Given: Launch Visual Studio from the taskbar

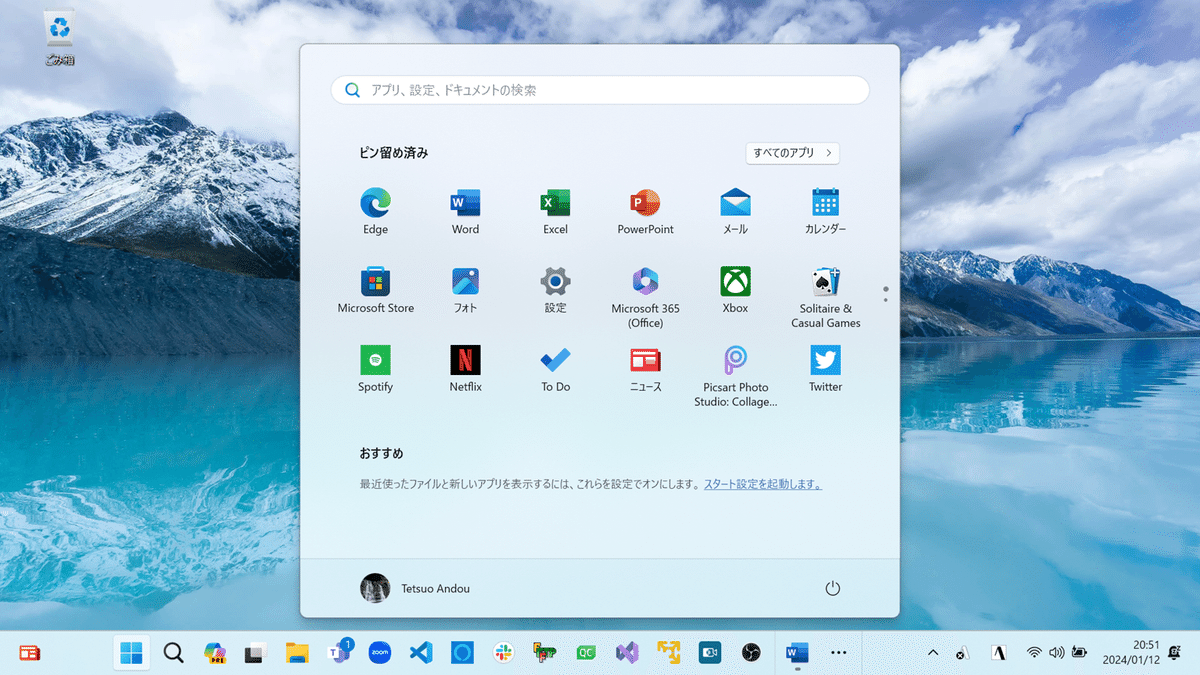Looking at the screenshot, I should tap(627, 653).
